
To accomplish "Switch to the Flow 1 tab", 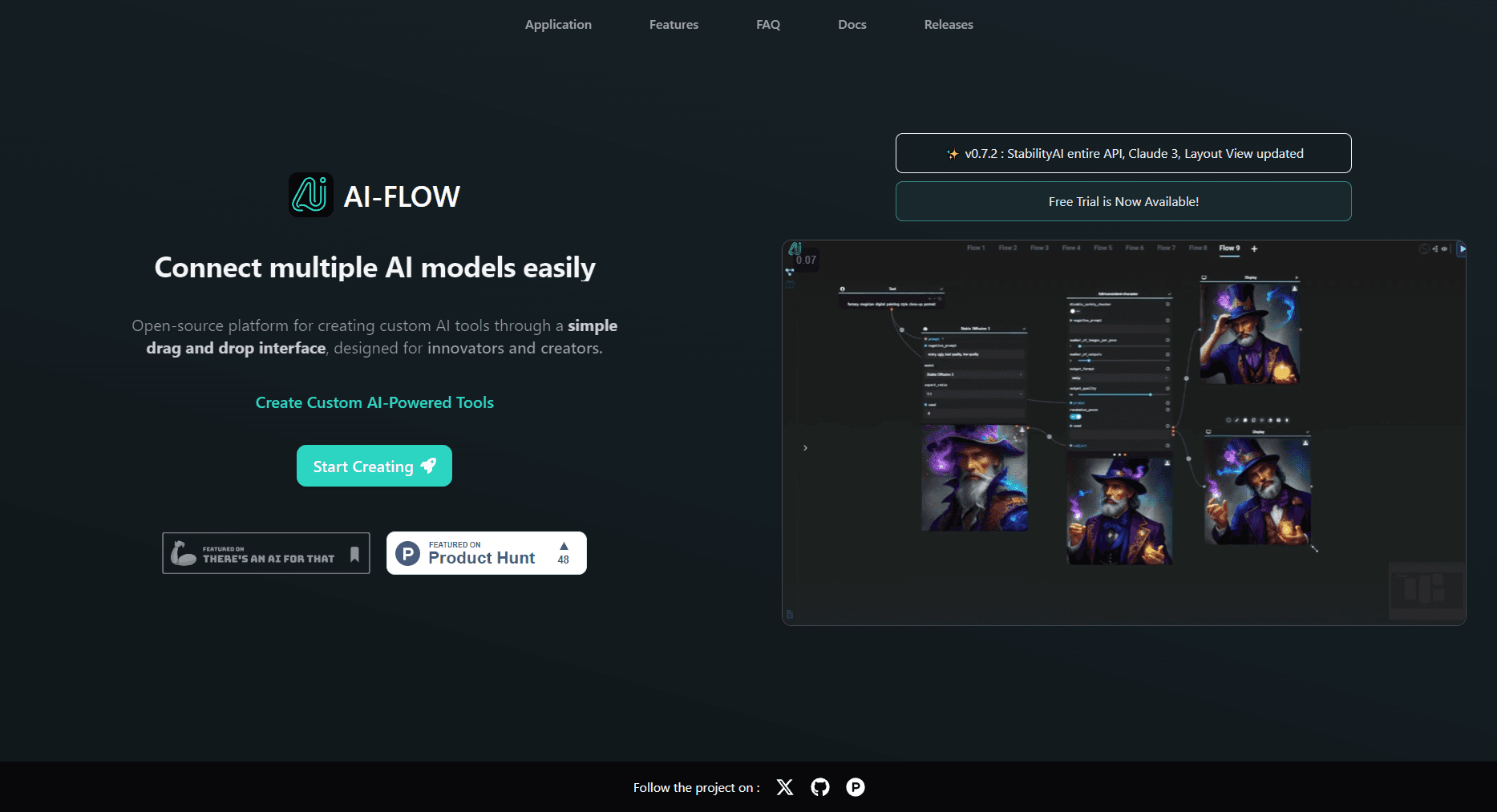I will [976, 248].
